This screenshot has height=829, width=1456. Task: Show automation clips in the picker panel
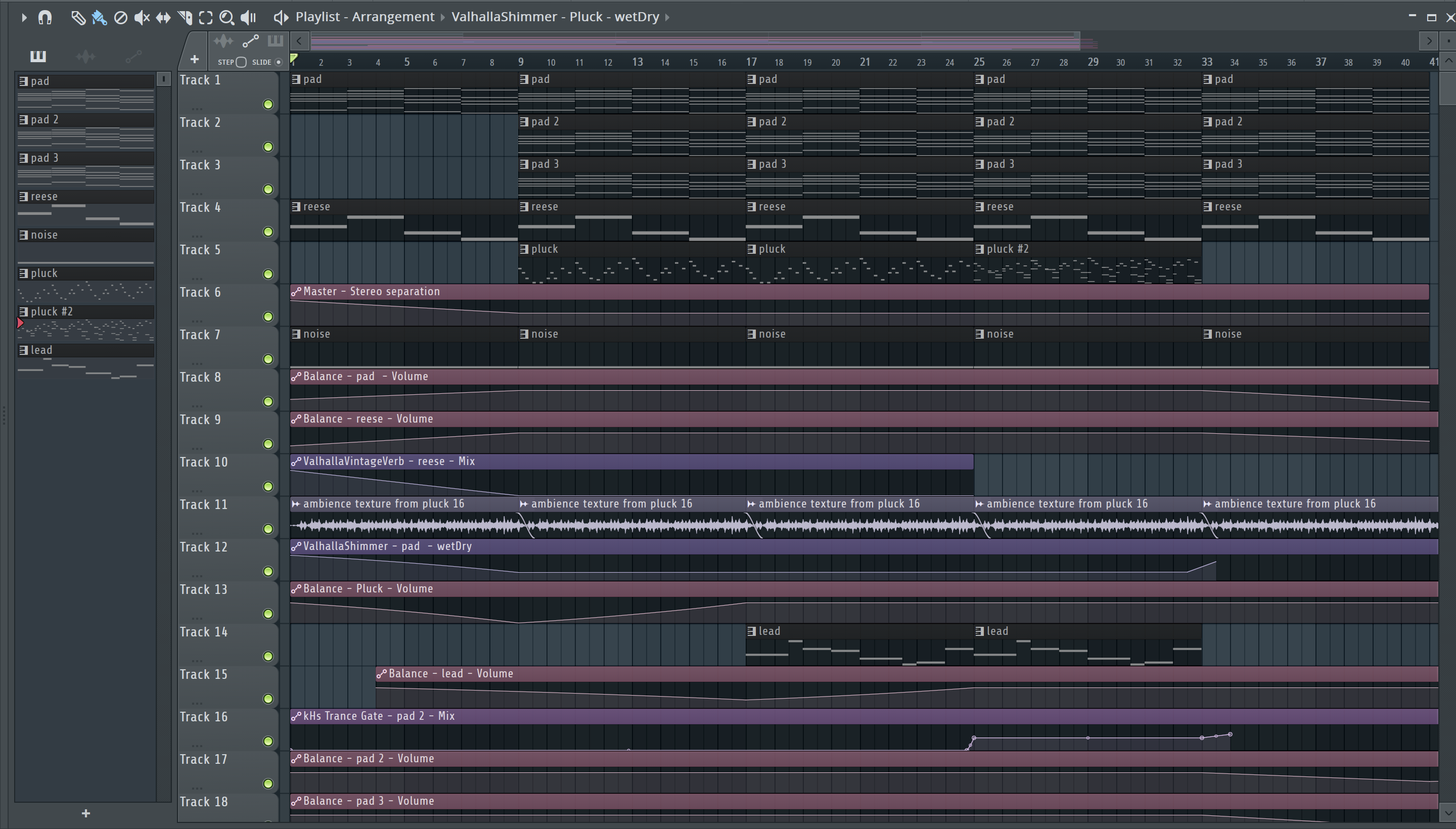point(133,56)
